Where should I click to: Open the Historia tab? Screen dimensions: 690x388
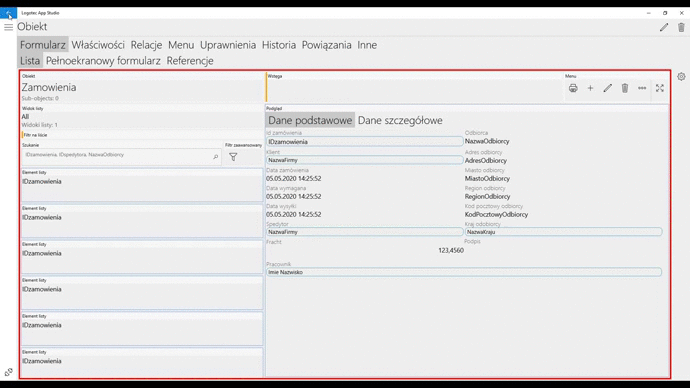pyautogui.click(x=279, y=45)
